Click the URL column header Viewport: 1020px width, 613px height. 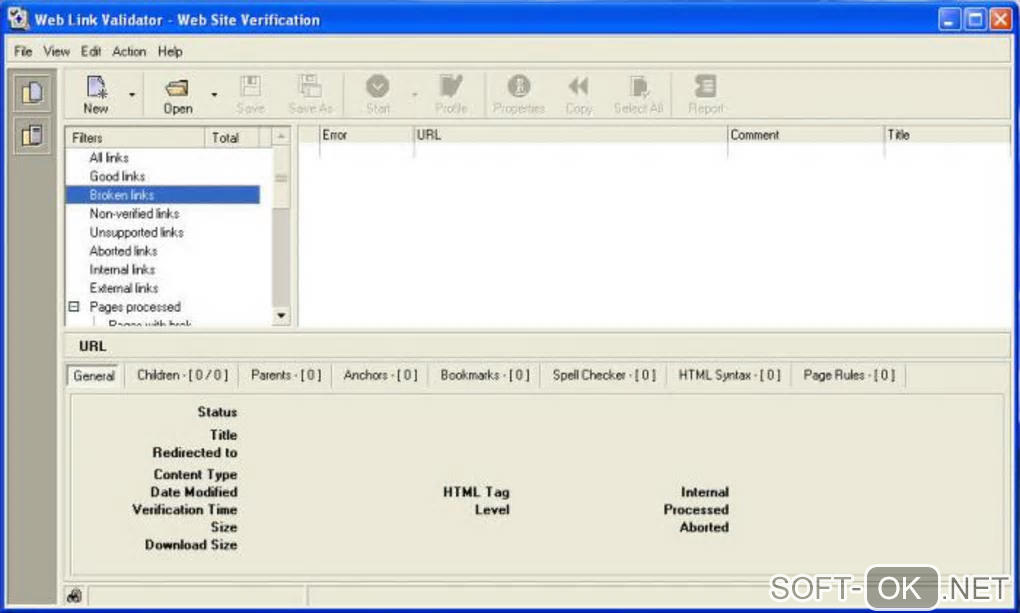point(570,135)
